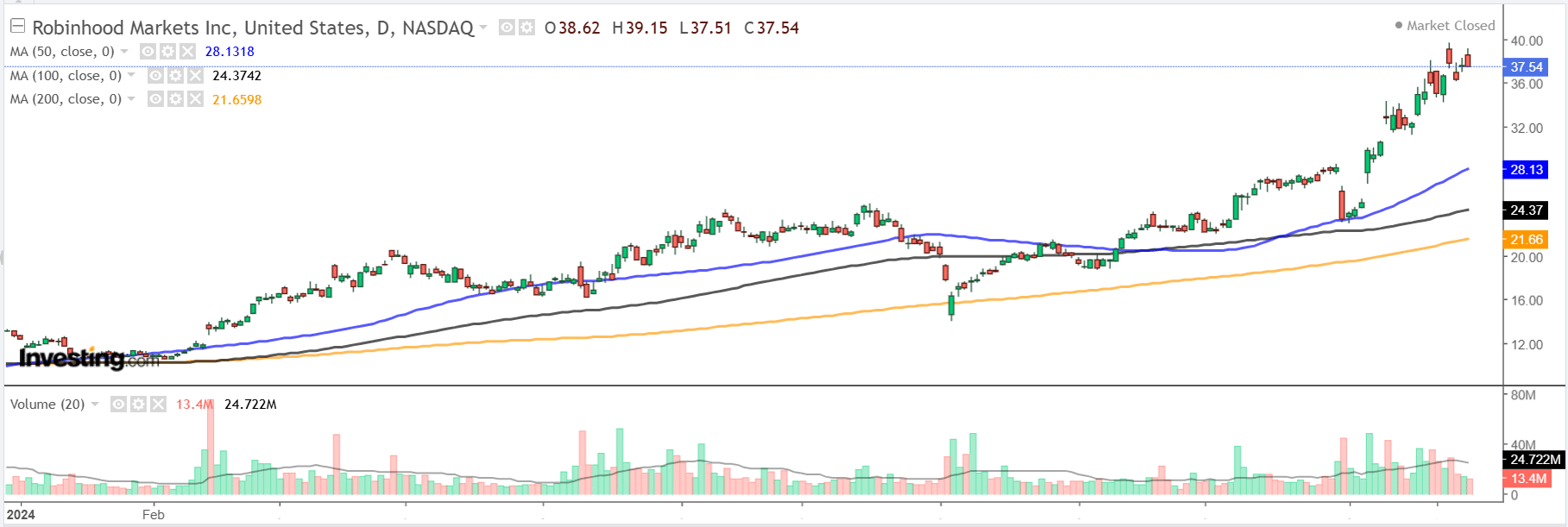1568x527 pixels.
Task: Click the current price label 37.54
Action: 1527,67
